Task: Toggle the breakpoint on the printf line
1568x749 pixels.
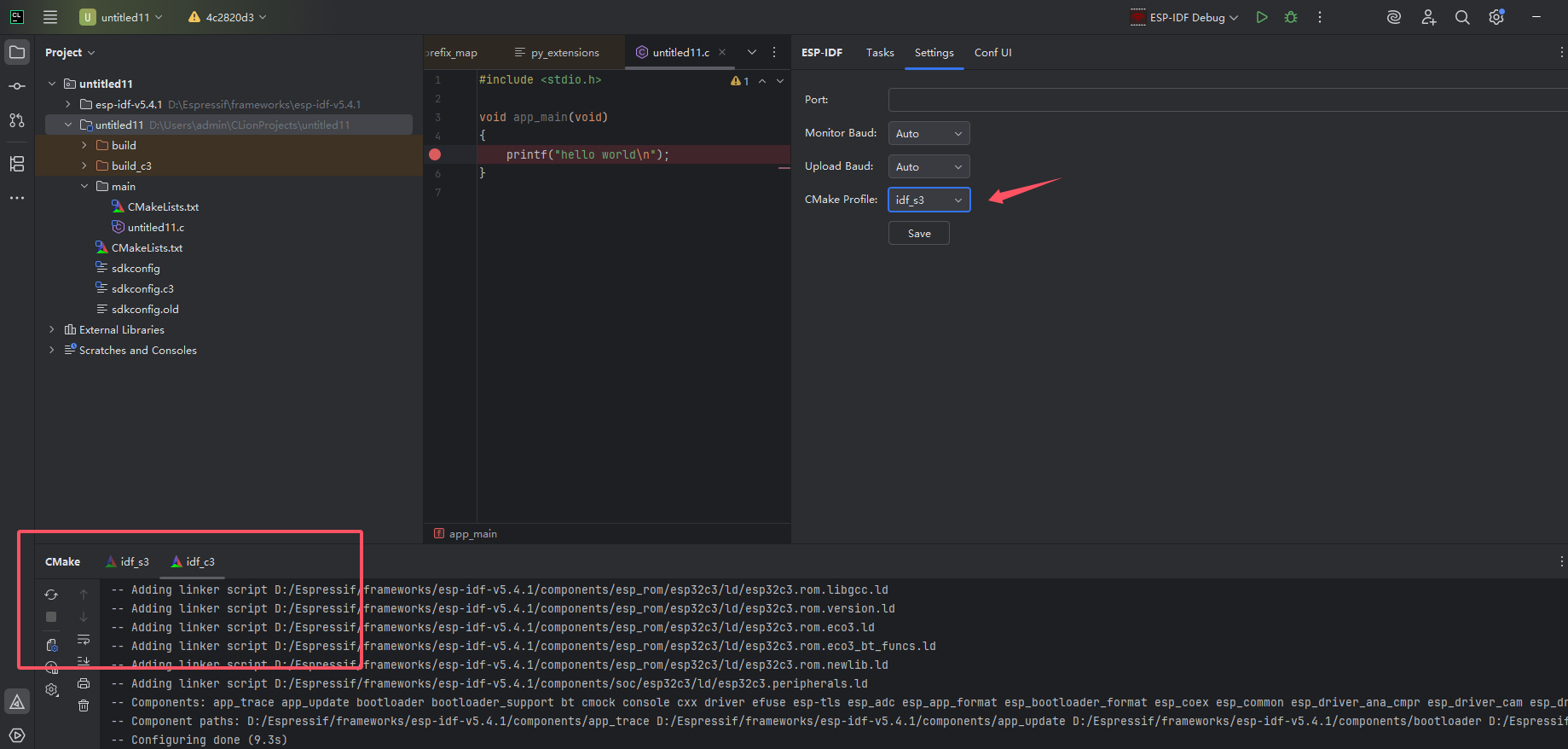Action: 435,154
